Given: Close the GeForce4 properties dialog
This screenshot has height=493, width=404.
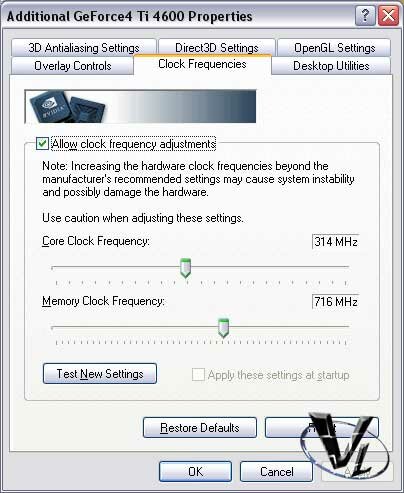Looking at the screenshot, I should pos(388,15).
